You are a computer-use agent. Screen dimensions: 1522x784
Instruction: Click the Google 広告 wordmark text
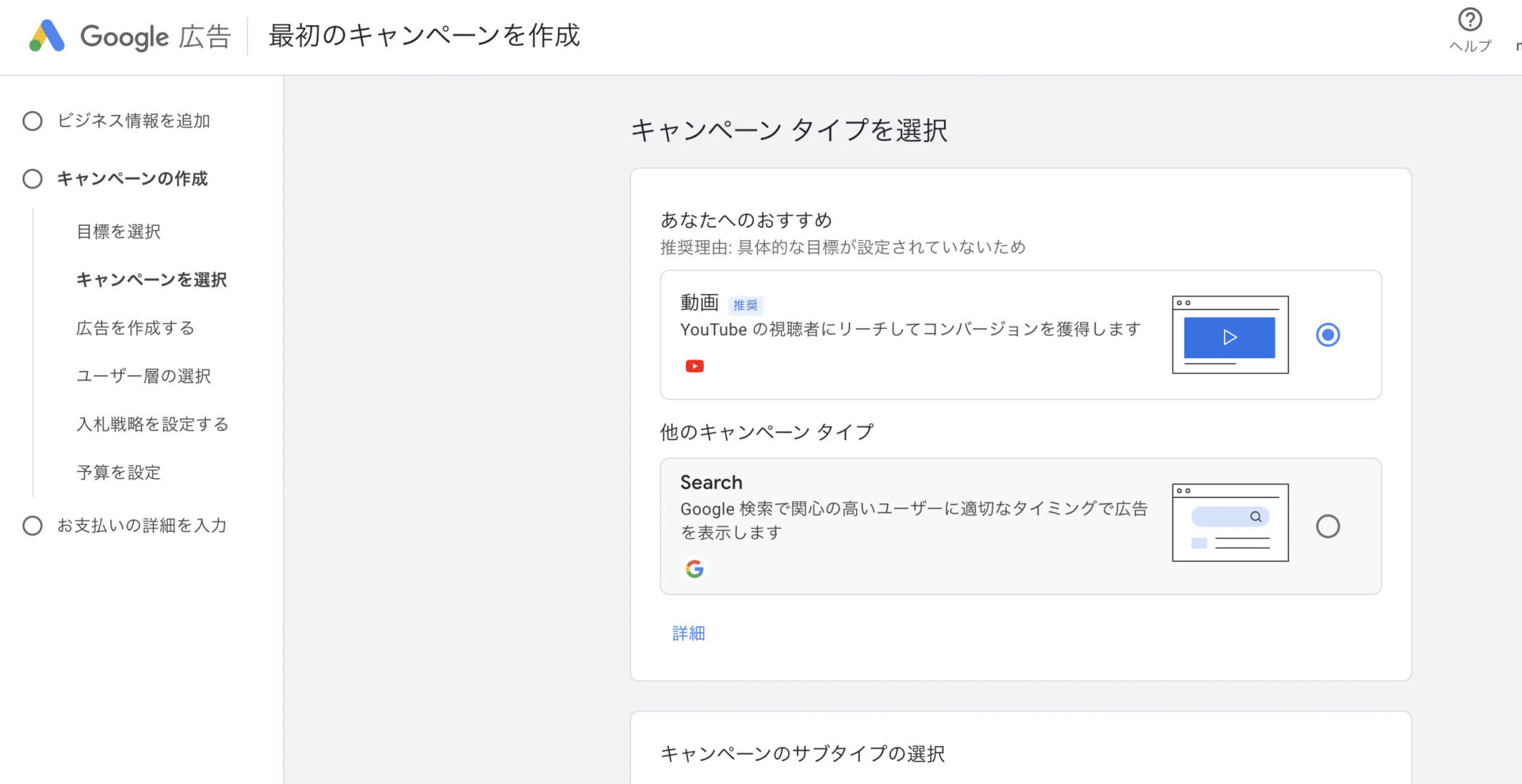(x=155, y=36)
